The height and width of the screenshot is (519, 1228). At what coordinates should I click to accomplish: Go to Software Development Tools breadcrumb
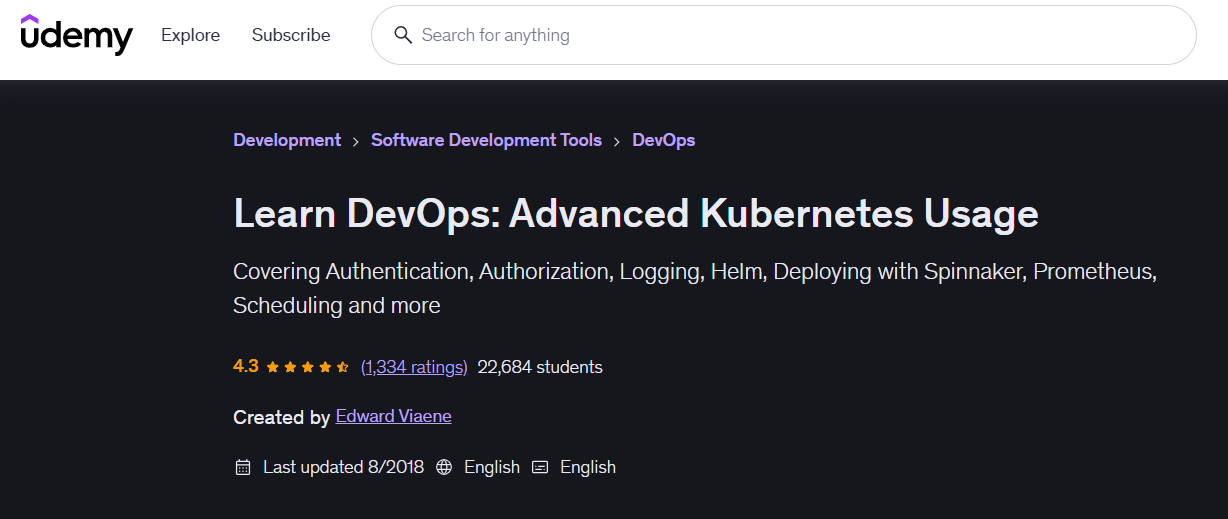coord(486,140)
